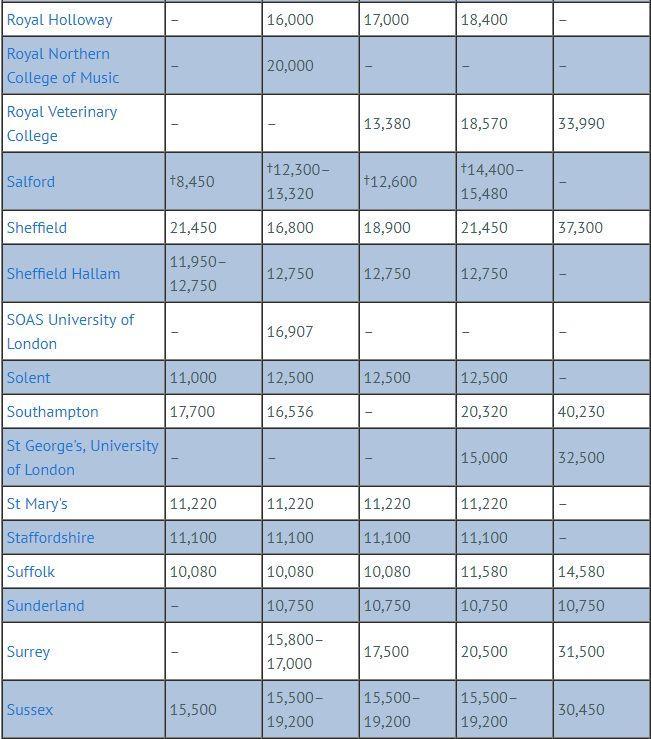Visit the Surrey link

pyautogui.click(x=28, y=651)
